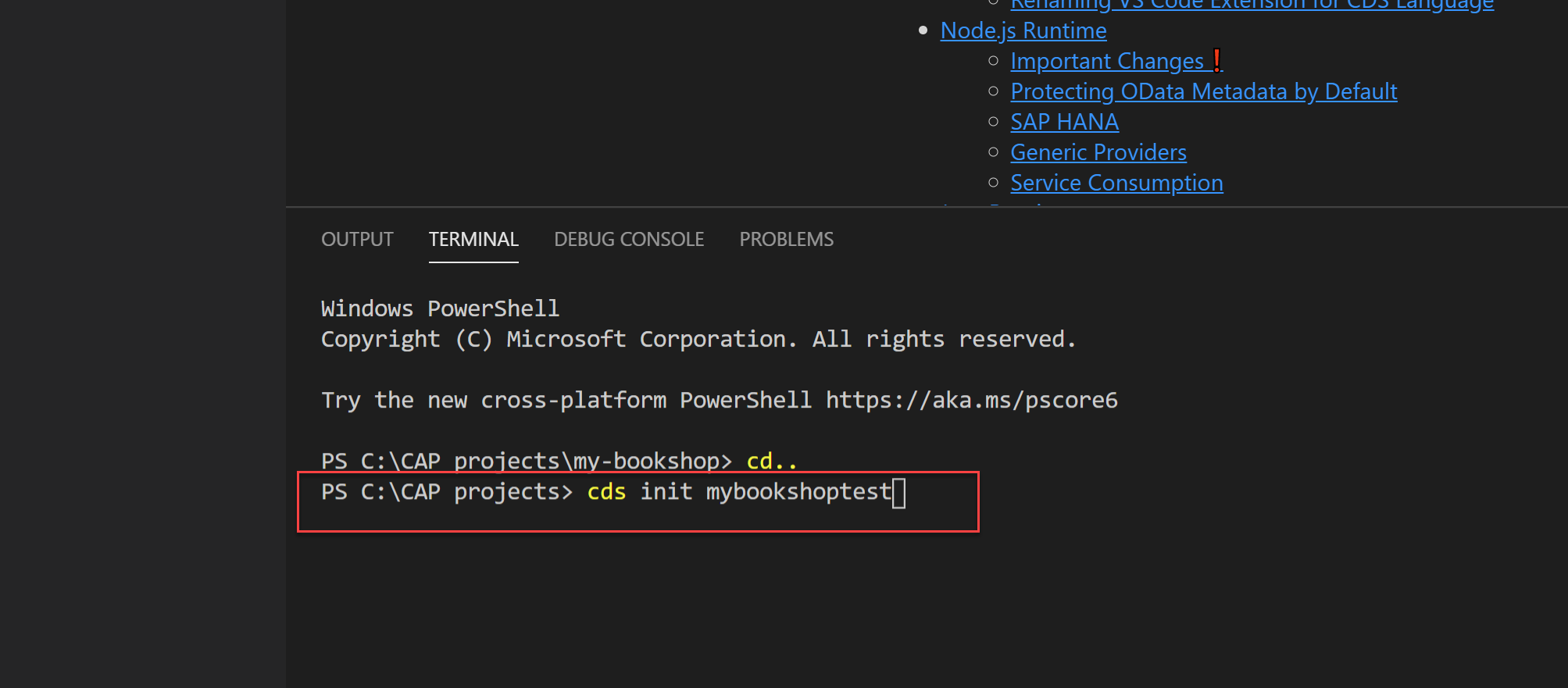Click the panel divider above the tabs
This screenshot has width=1568, height=688.
click(927, 207)
